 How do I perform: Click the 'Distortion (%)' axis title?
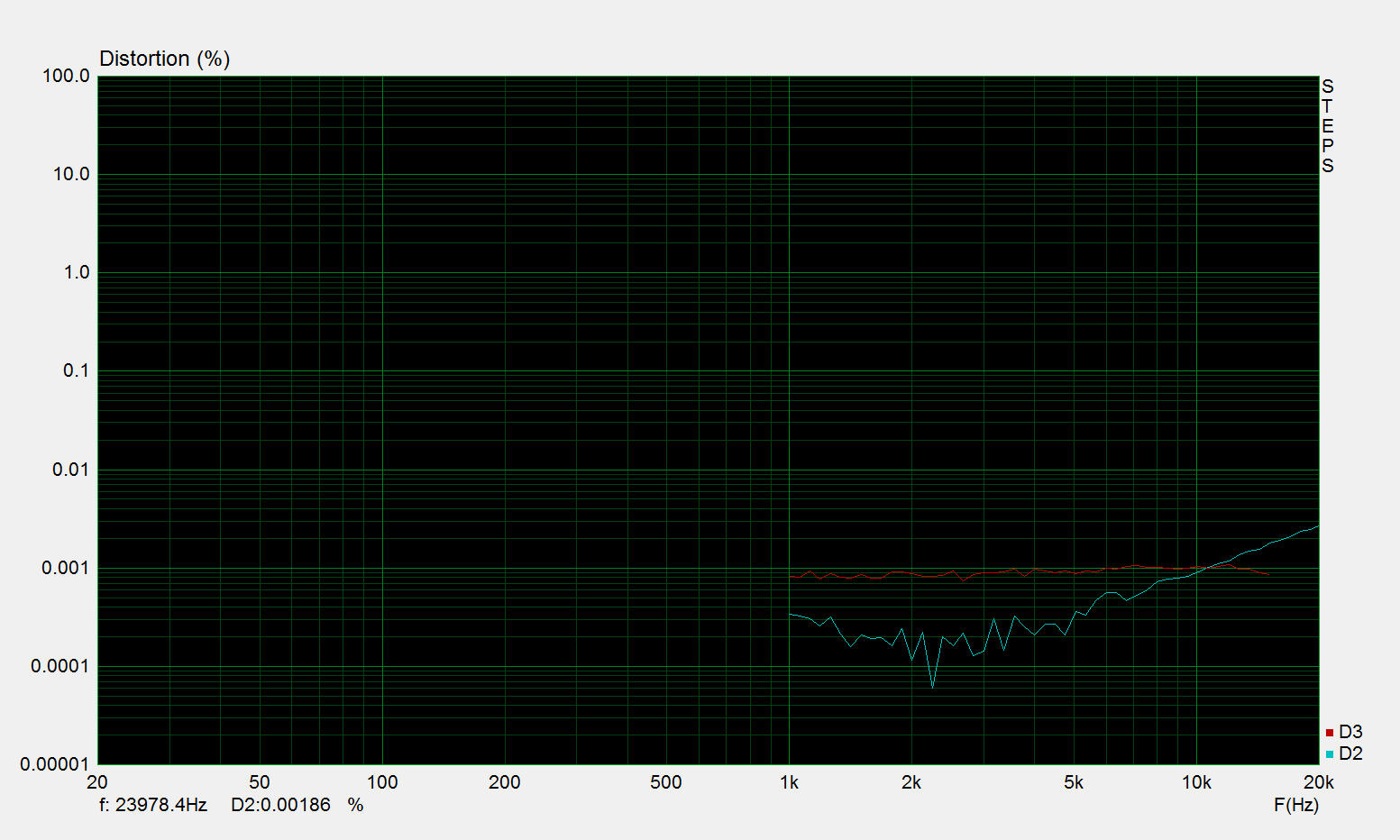coord(165,59)
